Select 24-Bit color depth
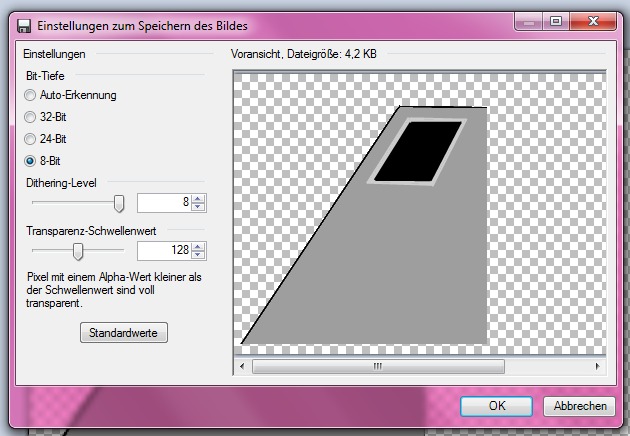Screen dimensions: 630x436 (x=45, y=139)
